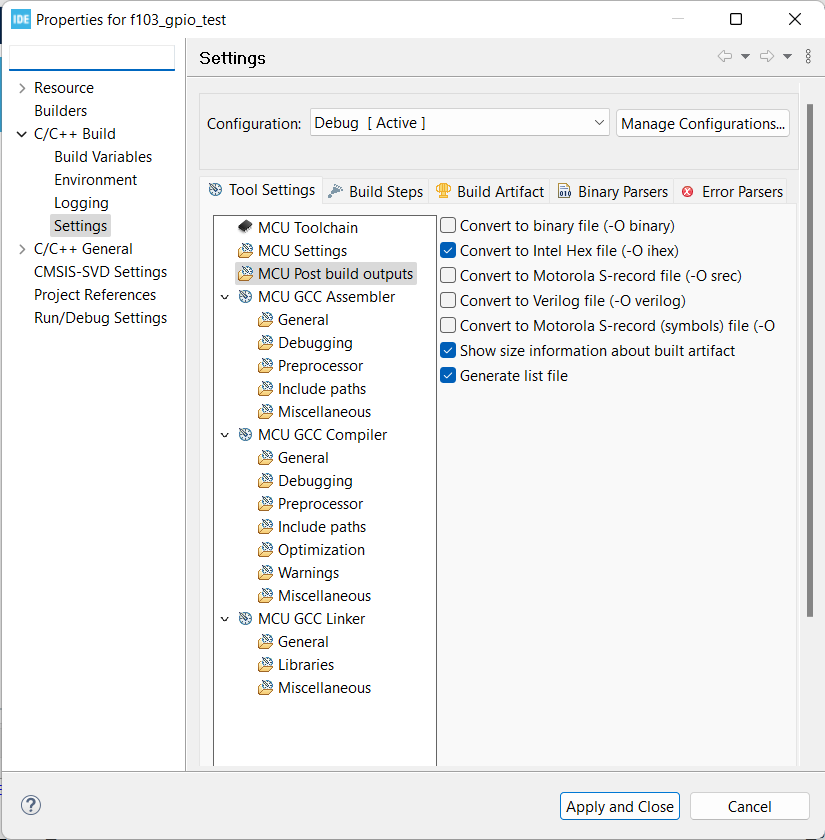Click the Build Artifact trophy icon
Viewport: 825px width, 840px height.
pyautogui.click(x=443, y=191)
